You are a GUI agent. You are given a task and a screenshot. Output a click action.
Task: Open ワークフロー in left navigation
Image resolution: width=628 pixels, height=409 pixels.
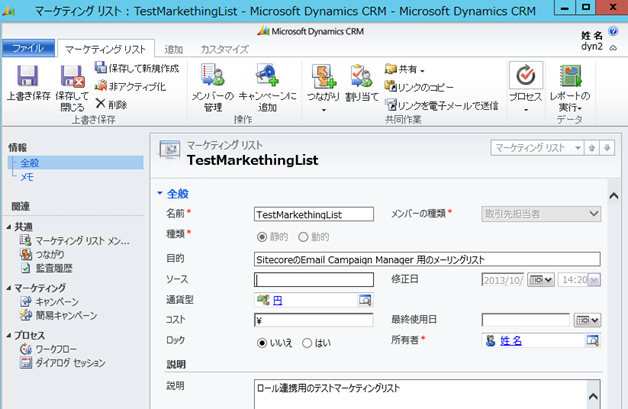(48, 349)
